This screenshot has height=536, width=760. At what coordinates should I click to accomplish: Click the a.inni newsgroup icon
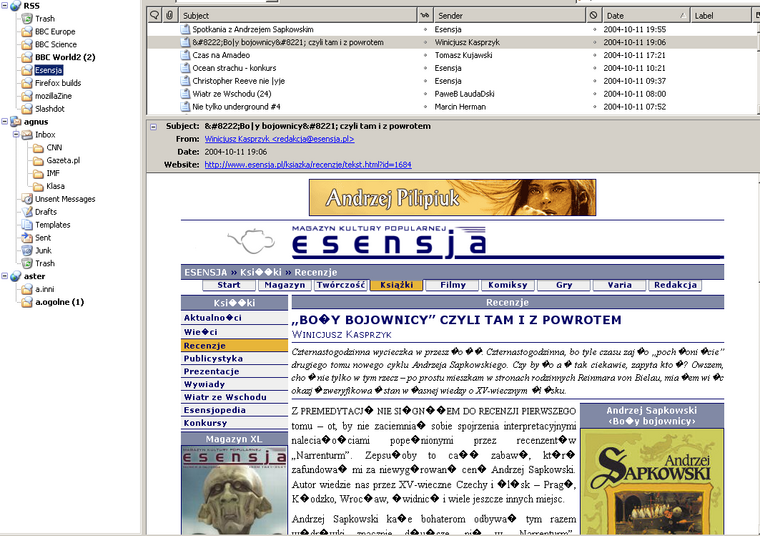click(x=27, y=289)
